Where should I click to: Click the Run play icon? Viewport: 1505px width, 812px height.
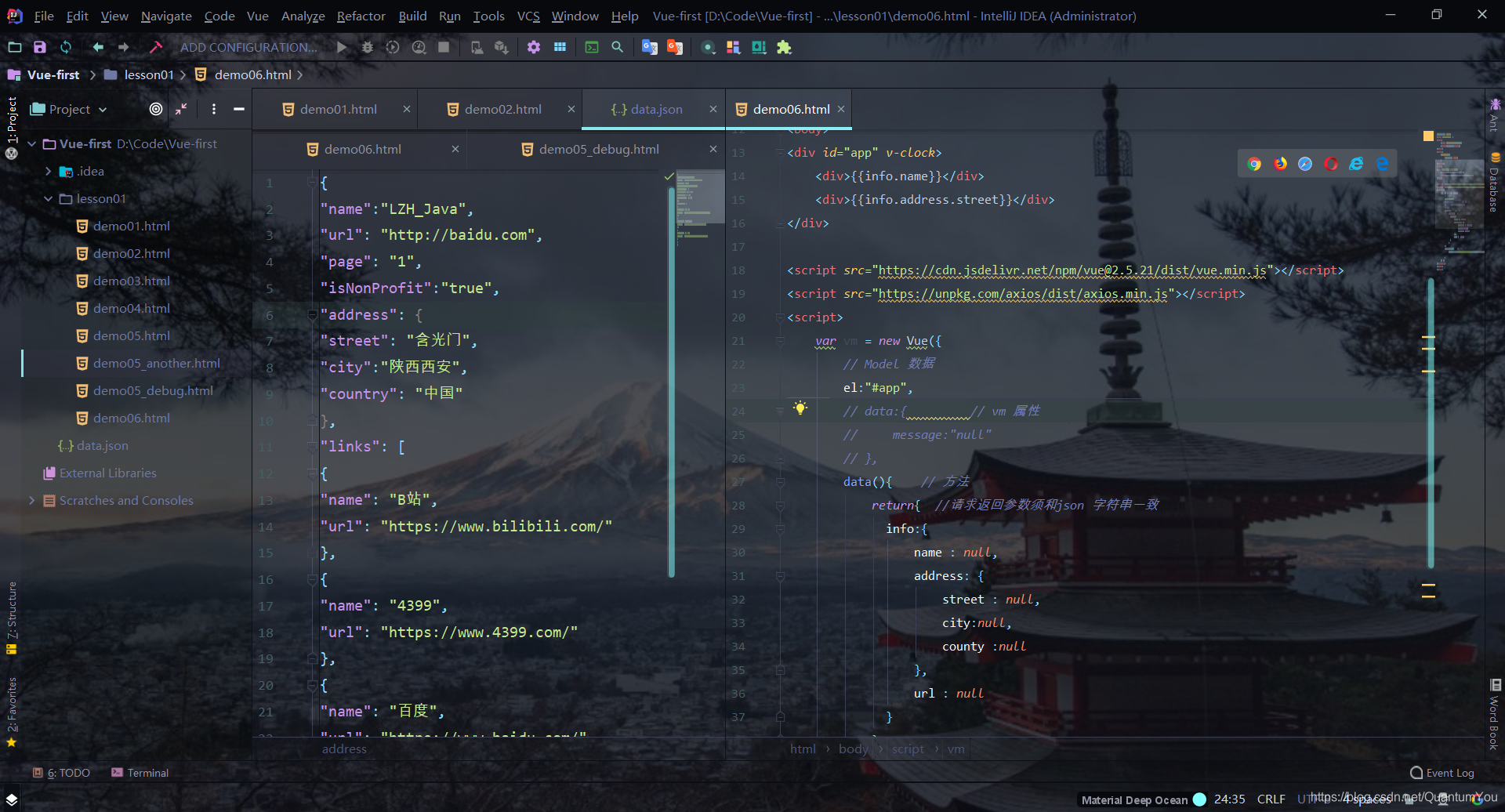click(342, 47)
